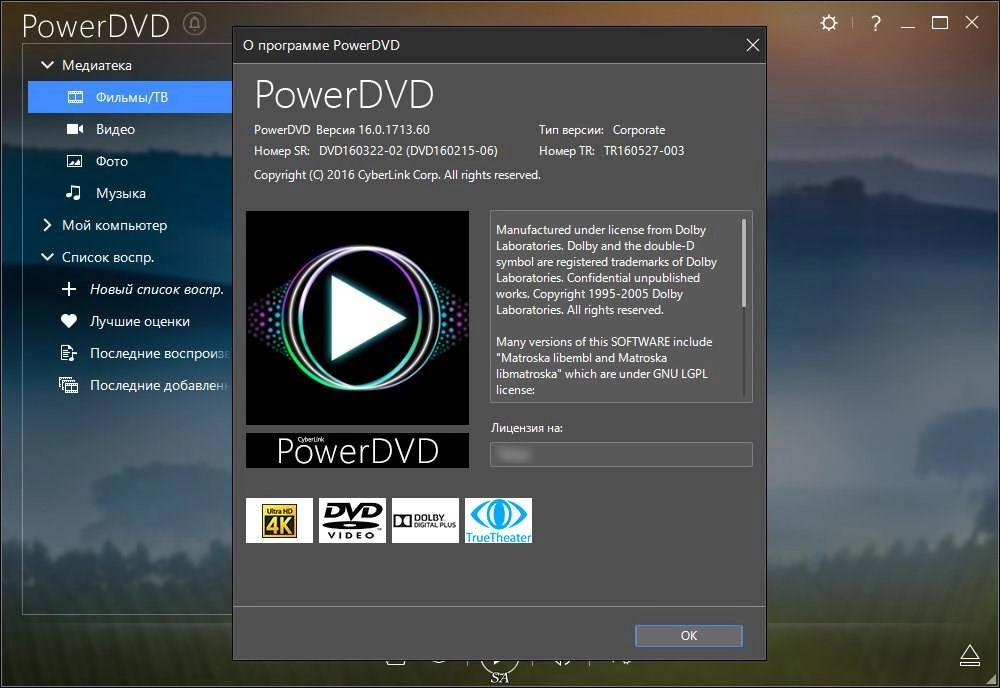The height and width of the screenshot is (688, 1000).
Task: Click the DVD Video logo badge
Action: (352, 520)
